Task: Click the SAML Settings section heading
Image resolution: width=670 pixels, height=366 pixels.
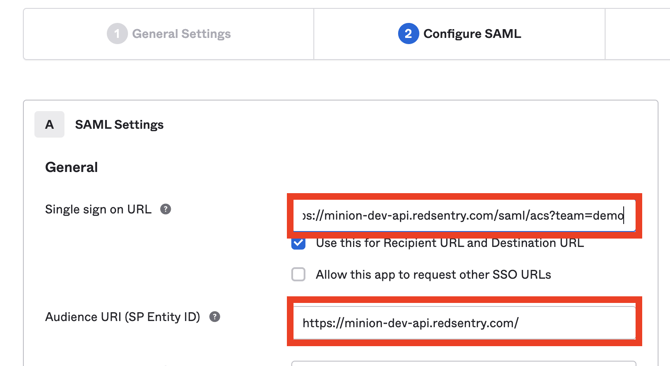Action: 119,125
